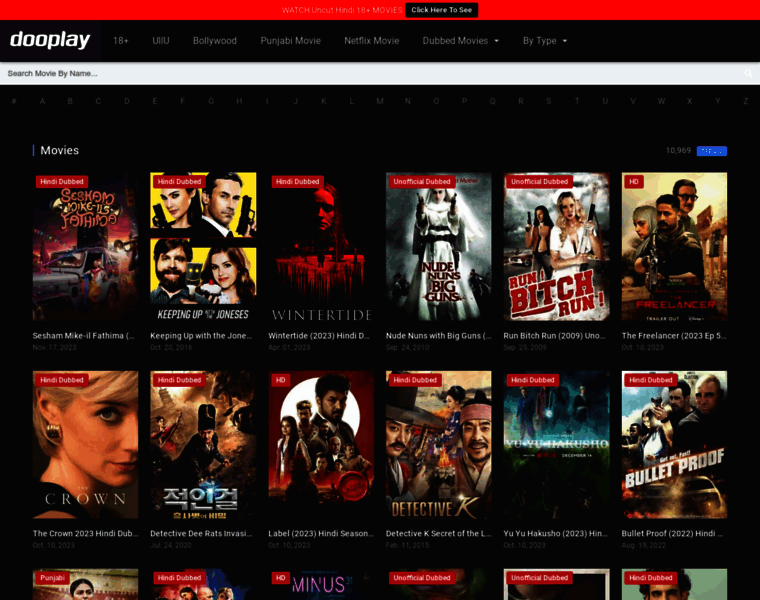The height and width of the screenshot is (600, 760).
Task: Filter movies by letter D
Action: click(x=127, y=101)
